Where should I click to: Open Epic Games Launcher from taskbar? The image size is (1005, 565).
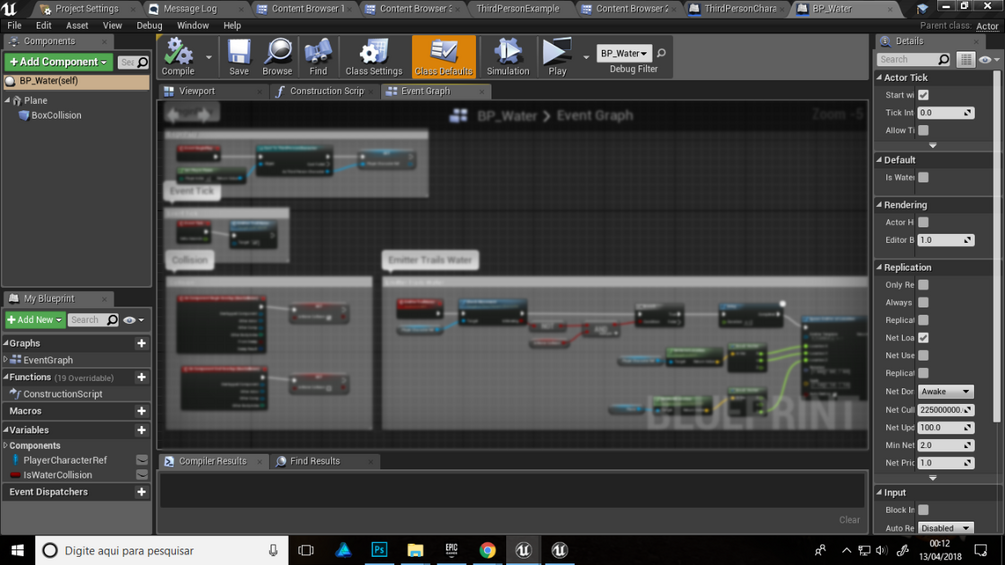click(451, 550)
